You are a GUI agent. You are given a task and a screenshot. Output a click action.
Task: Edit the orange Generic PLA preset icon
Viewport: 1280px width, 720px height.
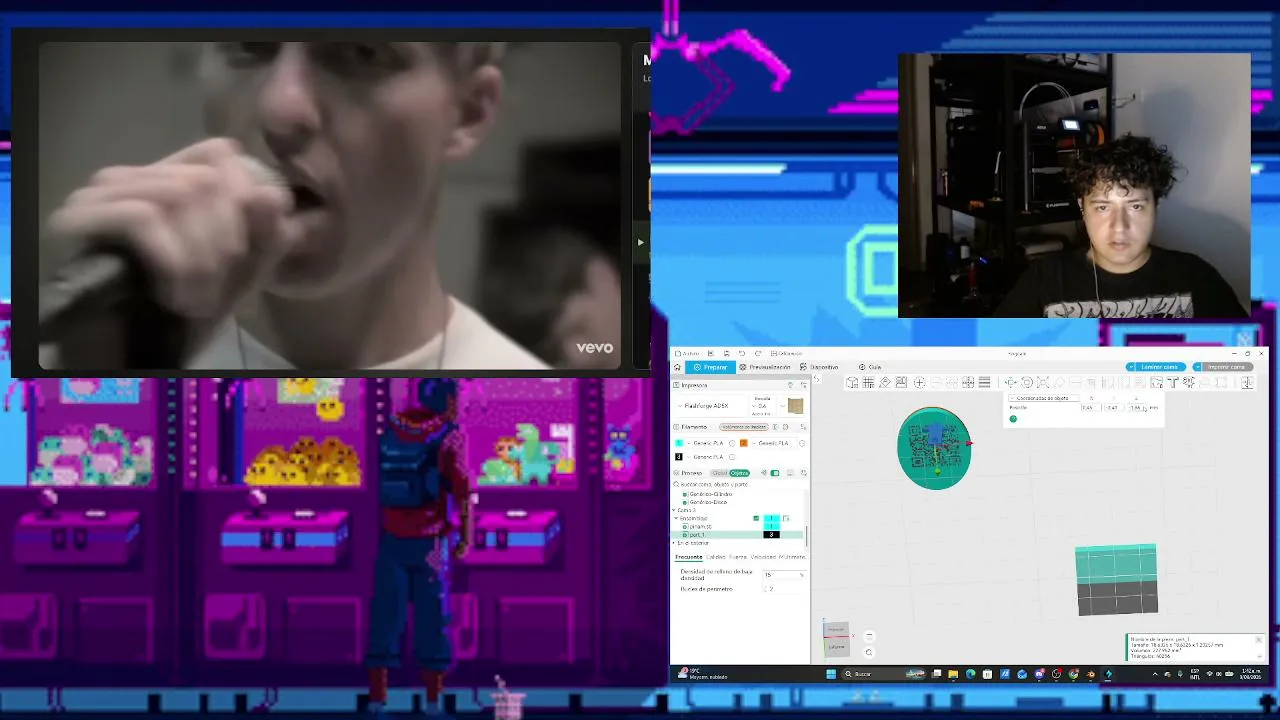(x=802, y=443)
